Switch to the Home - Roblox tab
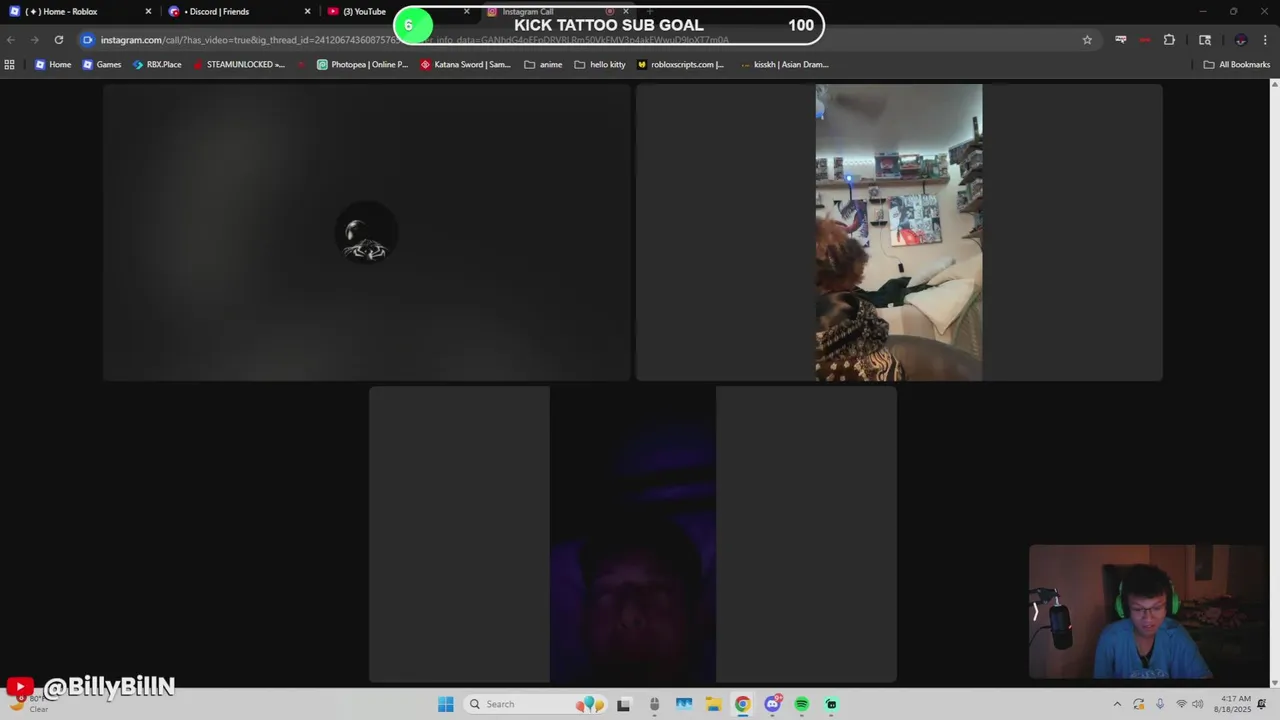The image size is (1280, 720). [x=78, y=12]
